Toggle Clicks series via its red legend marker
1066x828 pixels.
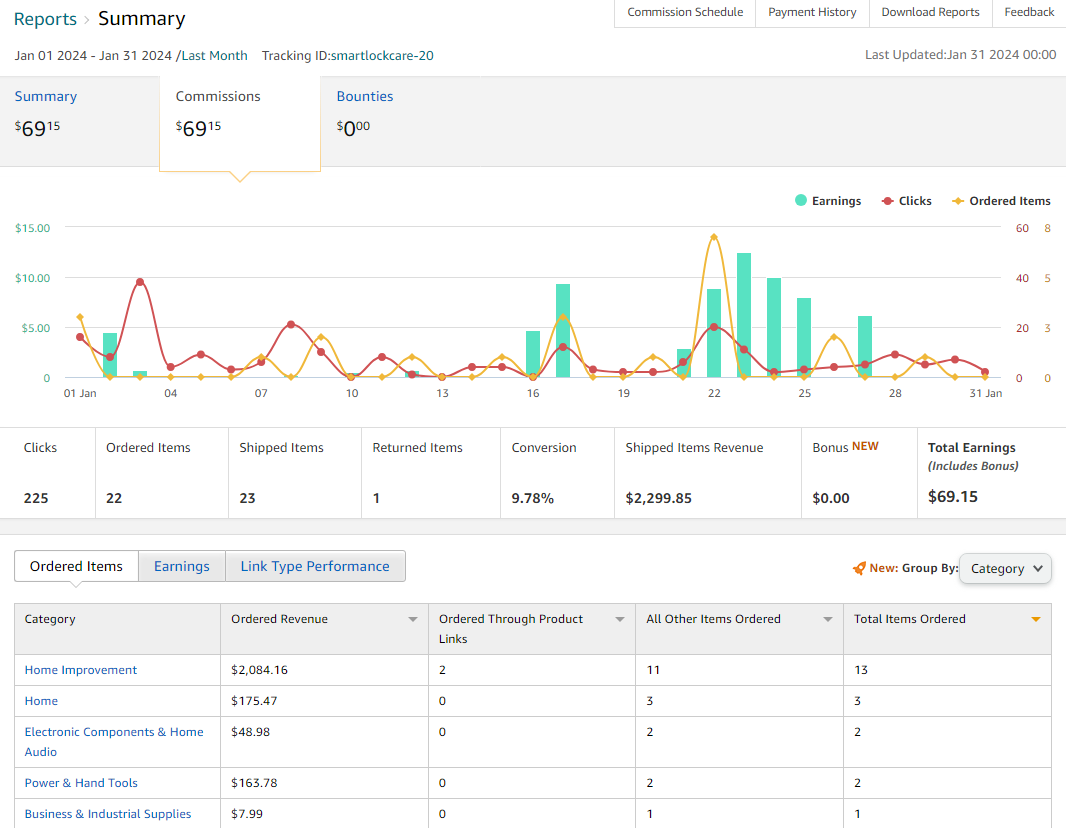[x=887, y=201]
